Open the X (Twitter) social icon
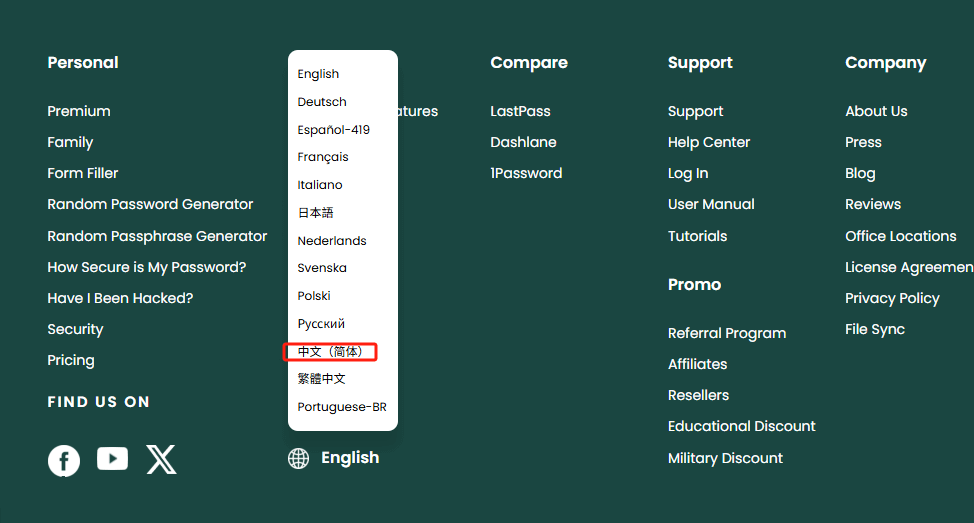The height and width of the screenshot is (523, 974). tap(161, 459)
